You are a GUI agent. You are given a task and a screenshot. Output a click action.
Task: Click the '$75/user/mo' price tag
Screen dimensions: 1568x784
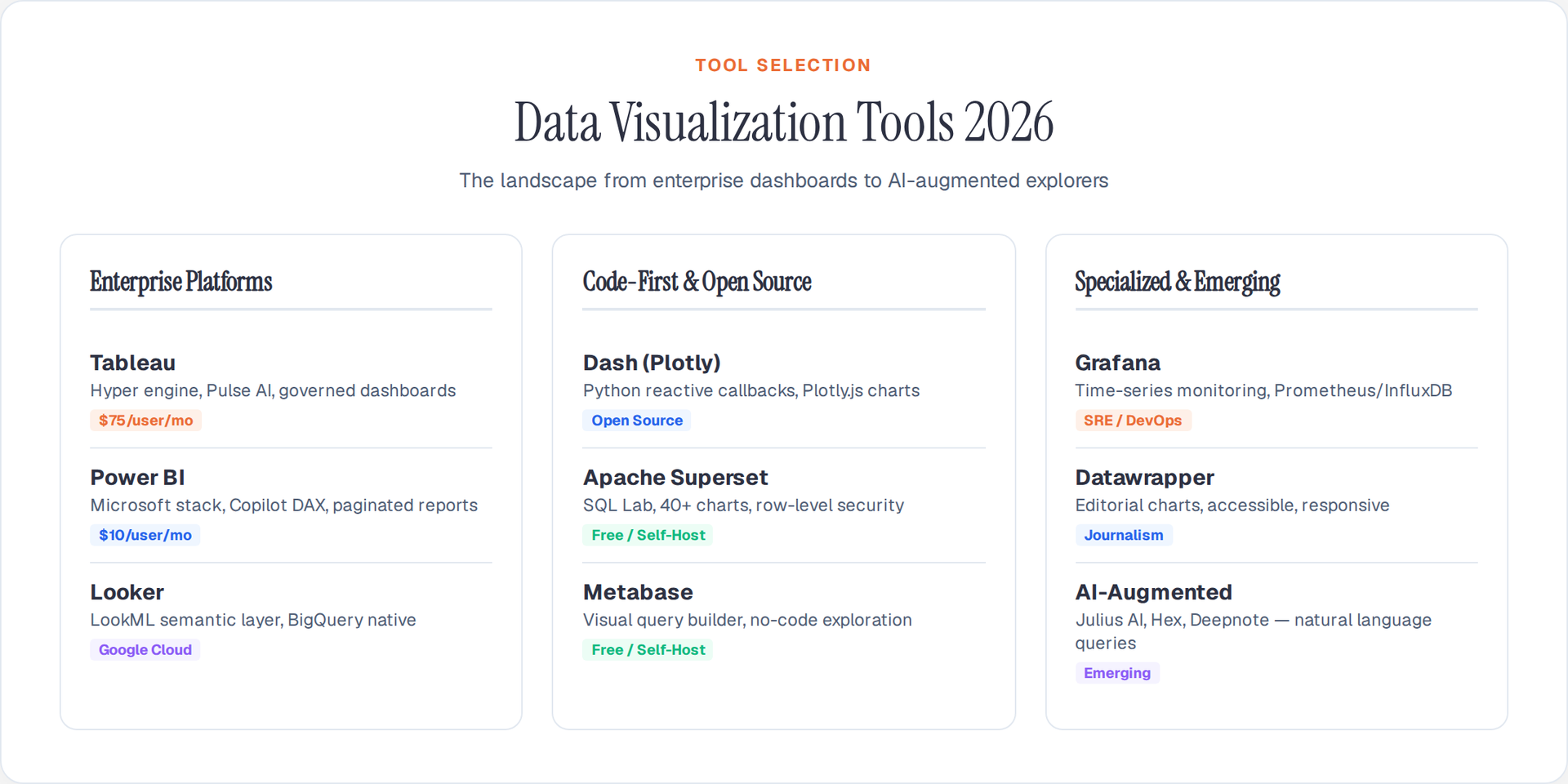click(x=145, y=421)
